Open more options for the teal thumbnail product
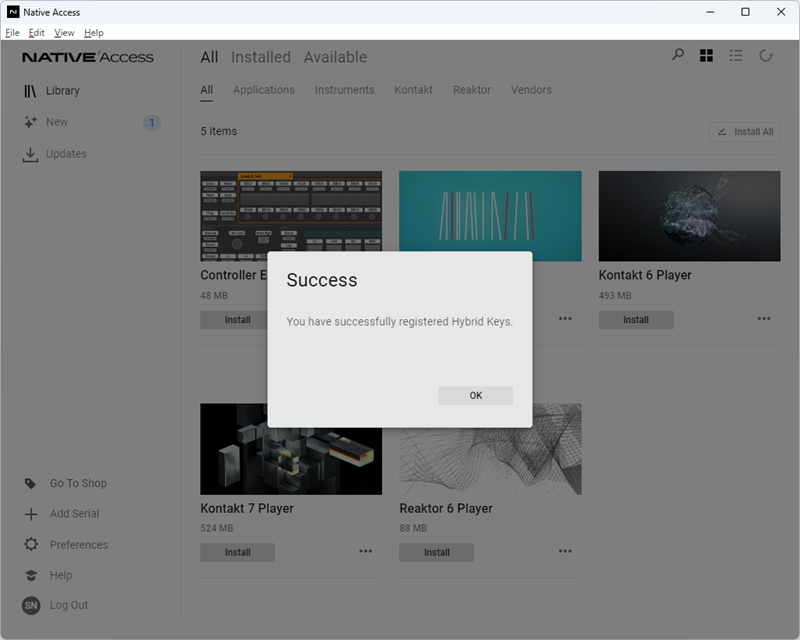Viewport: 800px width, 640px height. [565, 318]
